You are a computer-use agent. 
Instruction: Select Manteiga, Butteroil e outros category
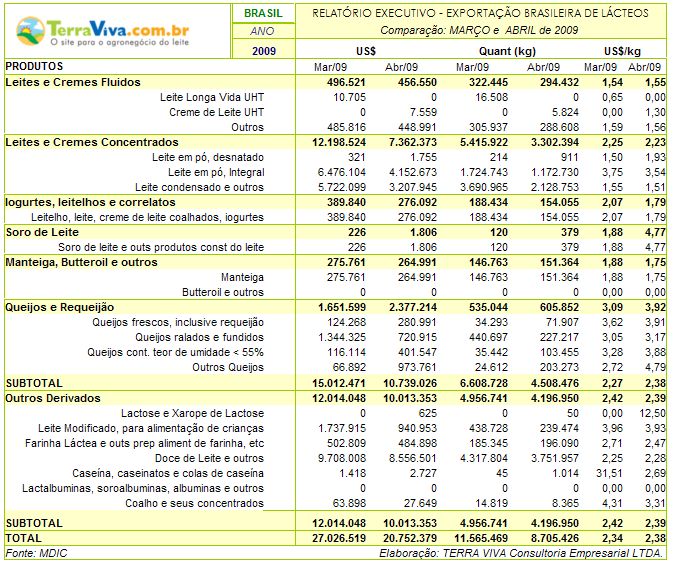tap(81, 262)
